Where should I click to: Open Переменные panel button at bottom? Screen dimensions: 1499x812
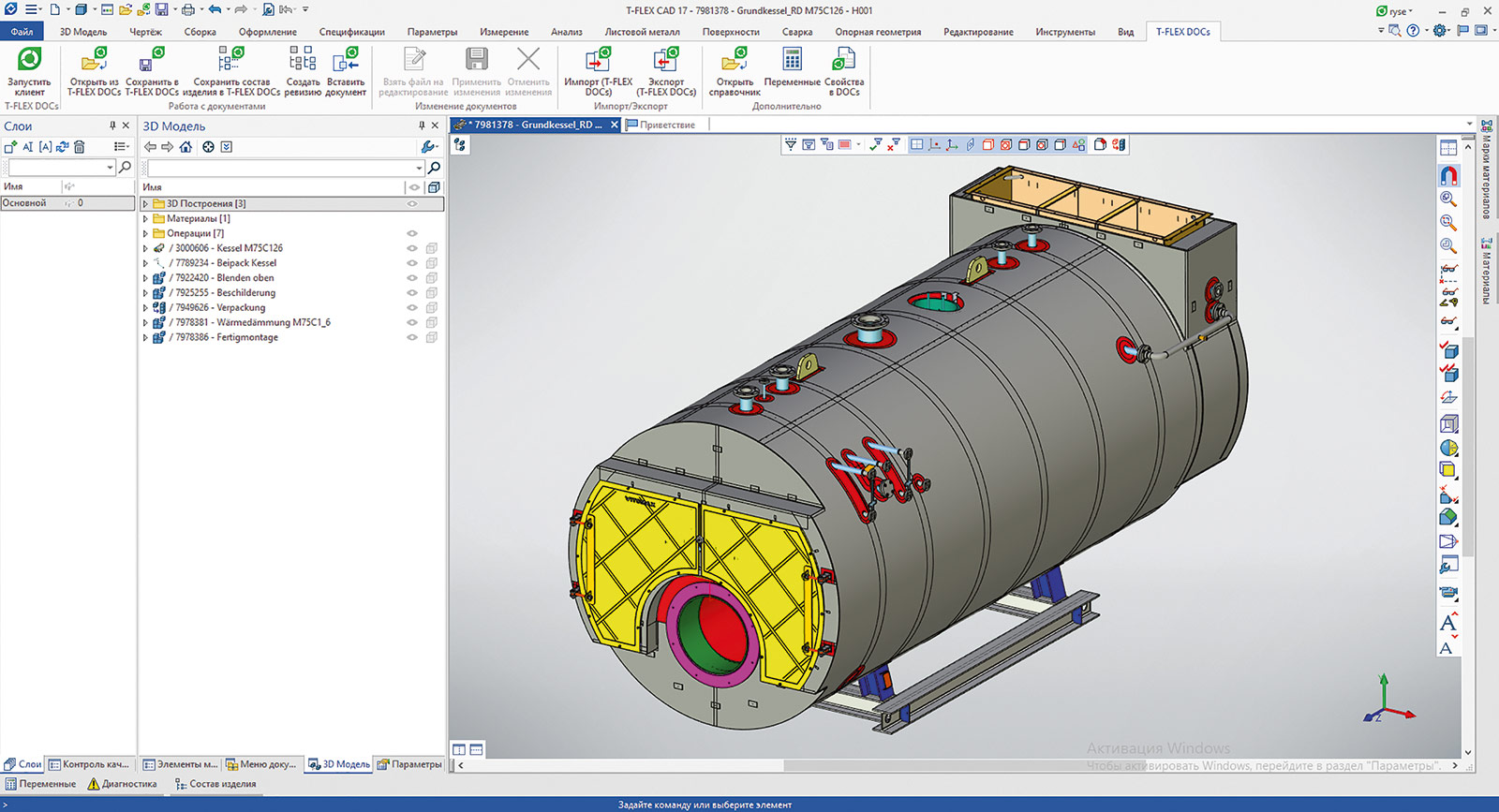pyautogui.click(x=40, y=784)
